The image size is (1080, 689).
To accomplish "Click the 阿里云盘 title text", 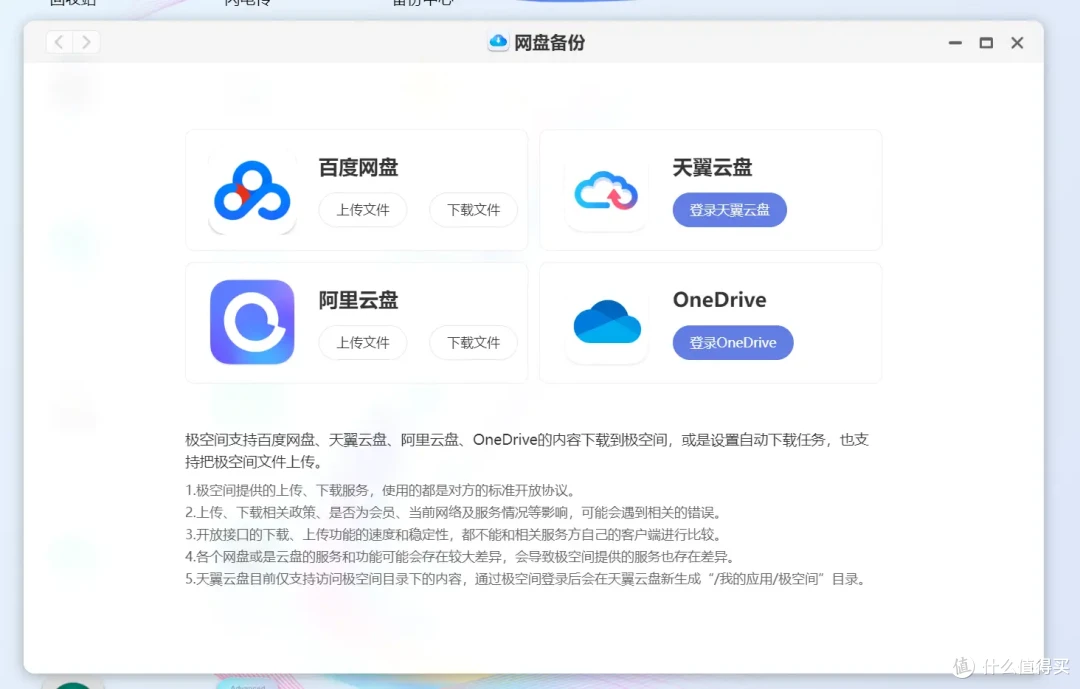I will point(358,300).
